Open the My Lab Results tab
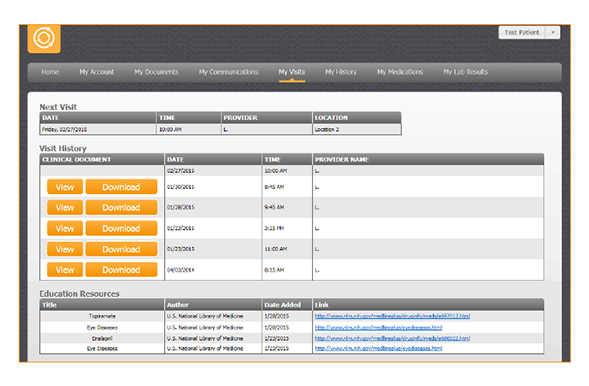Viewport: 589px width, 386px height. click(465, 72)
